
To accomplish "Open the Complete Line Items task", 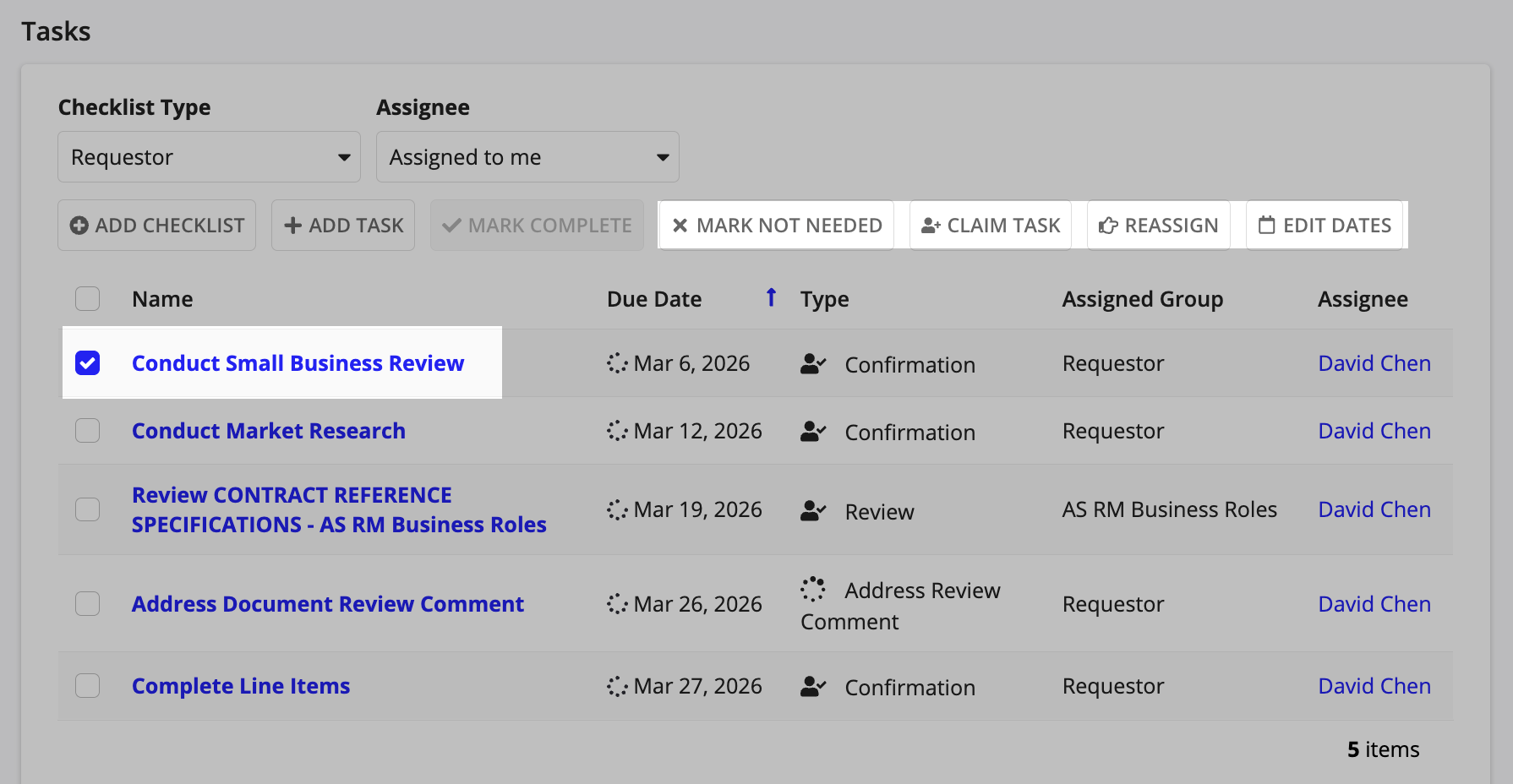I will point(241,686).
